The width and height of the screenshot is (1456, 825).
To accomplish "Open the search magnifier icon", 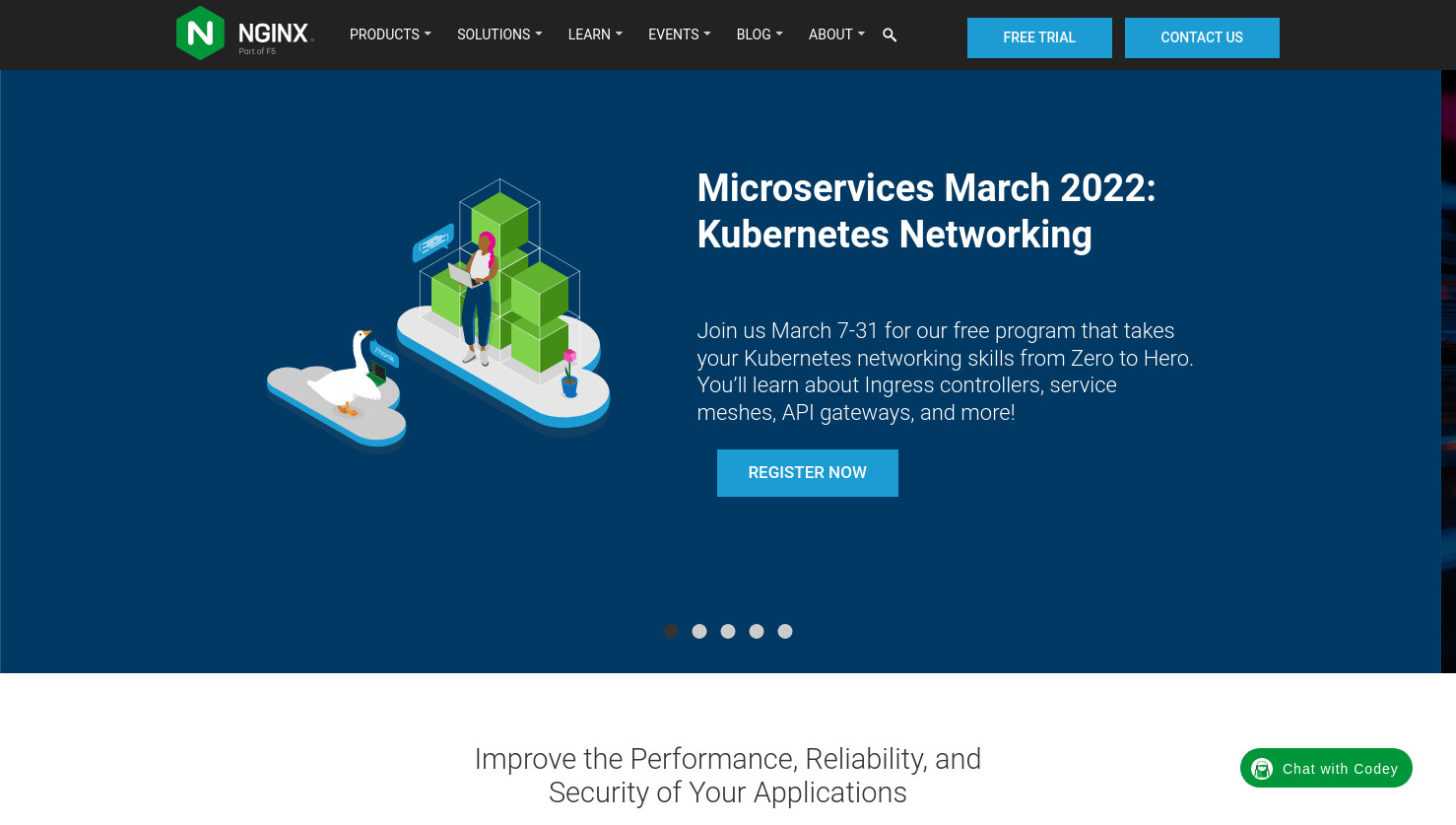I will click(x=890, y=35).
